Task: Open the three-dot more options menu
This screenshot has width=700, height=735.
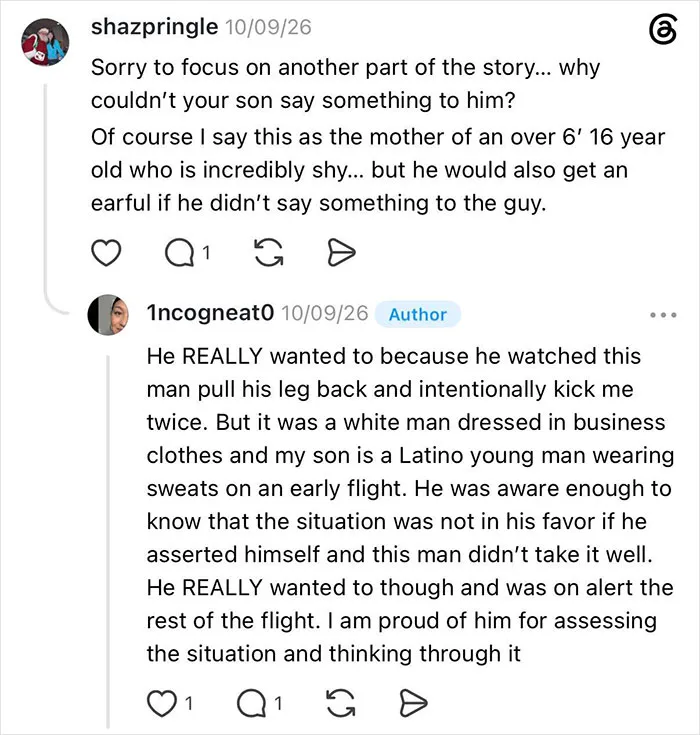Action: [x=663, y=315]
